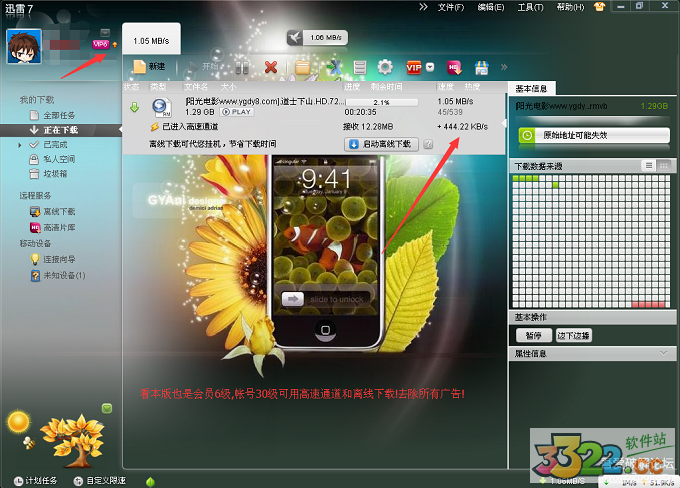Click the 1.29GB size text in details panel
The image size is (680, 488).
pos(654,106)
